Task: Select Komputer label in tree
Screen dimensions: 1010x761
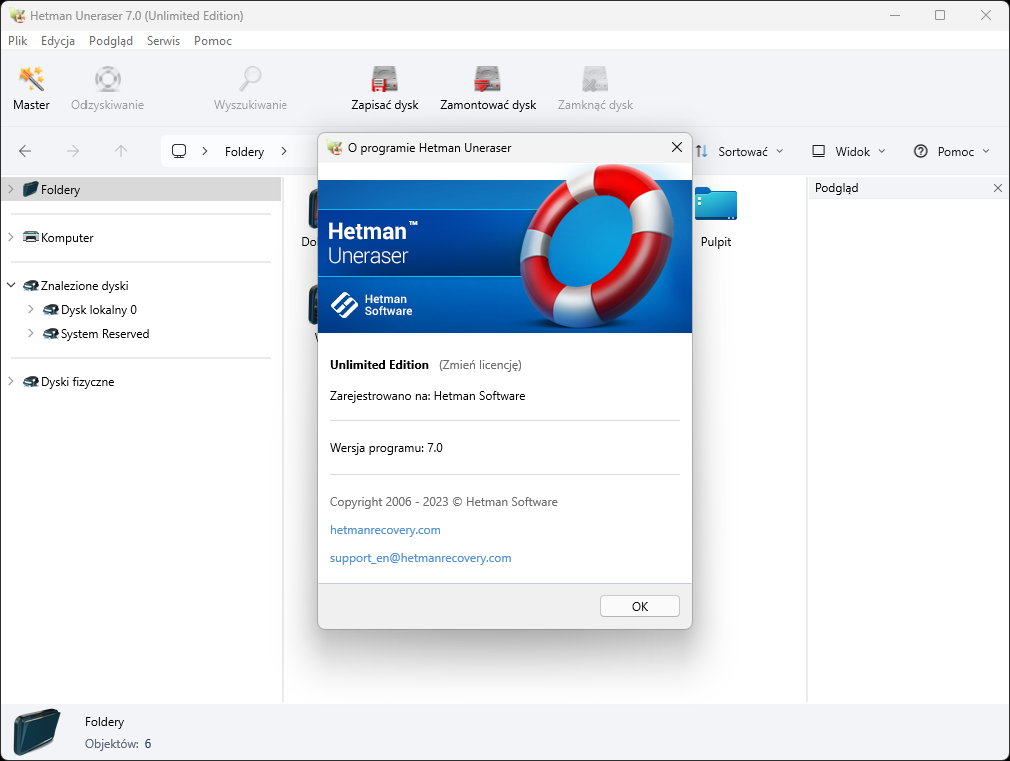Action: (x=67, y=238)
